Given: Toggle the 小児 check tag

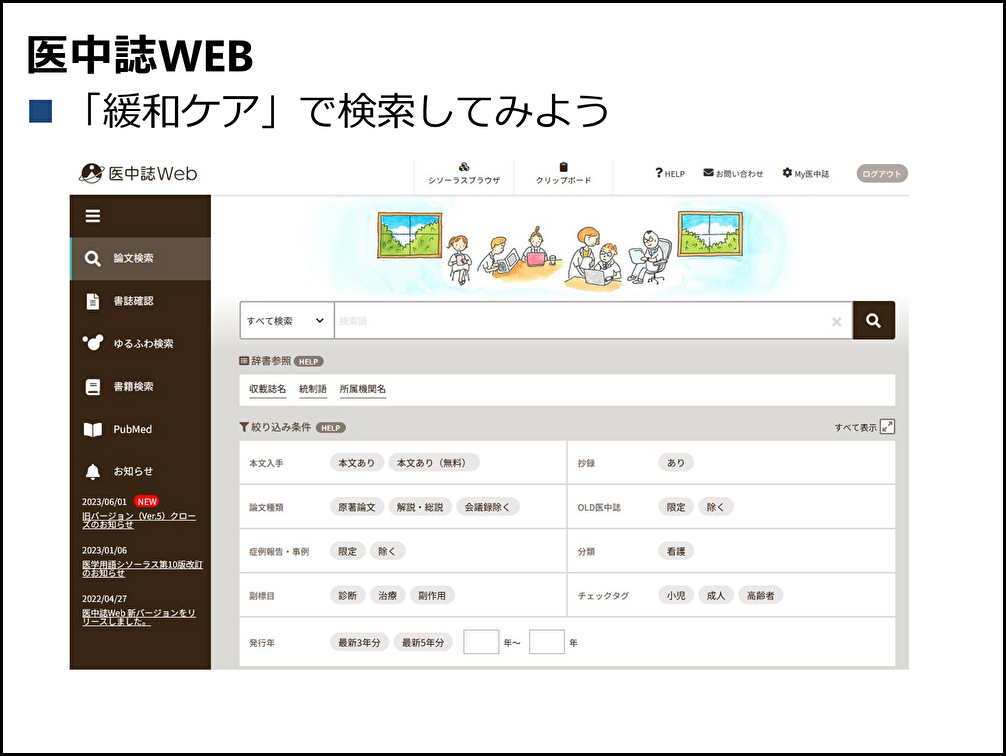Looking at the screenshot, I should pos(676,596).
